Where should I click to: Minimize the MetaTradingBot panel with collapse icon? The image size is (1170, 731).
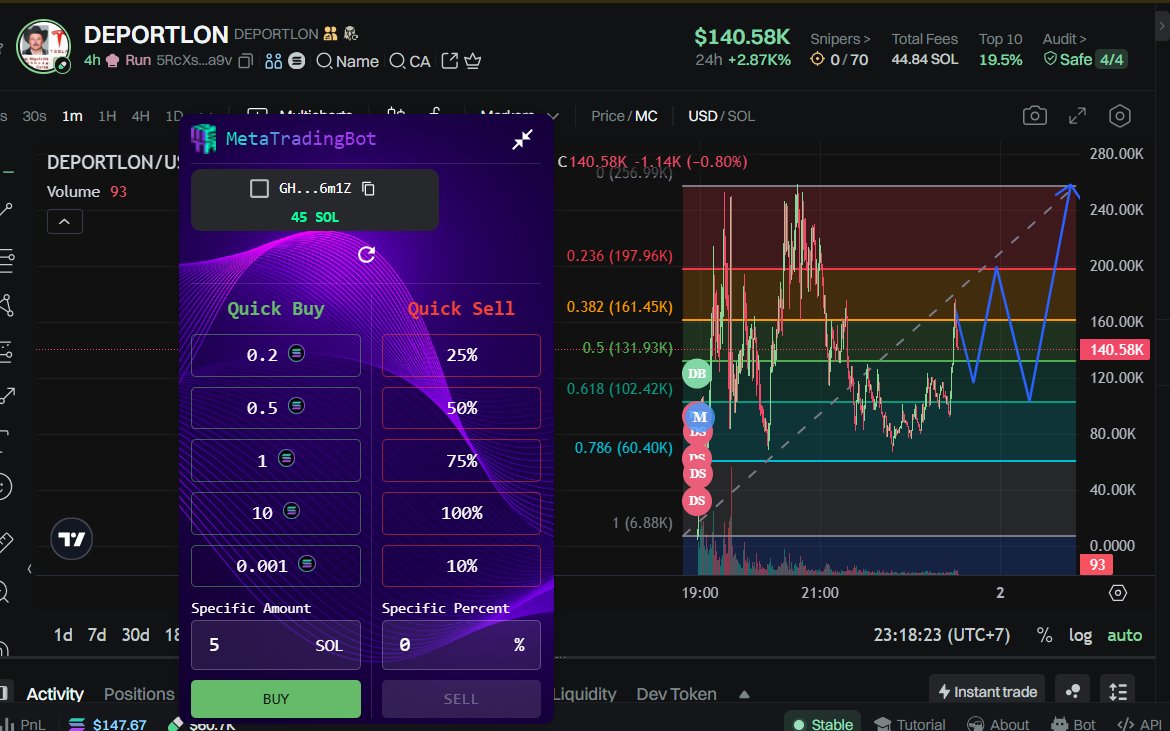(x=522, y=139)
